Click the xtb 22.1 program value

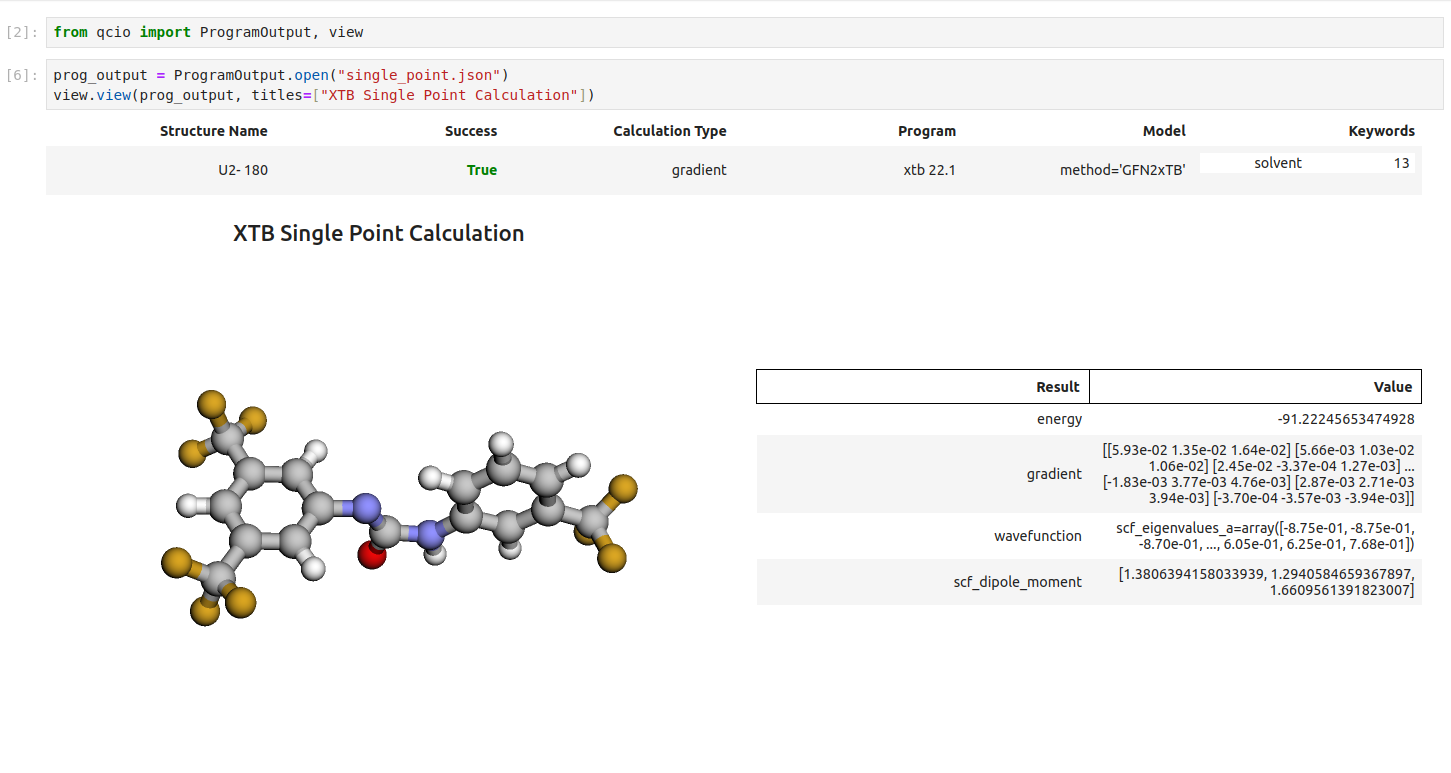pyautogui.click(x=929, y=170)
